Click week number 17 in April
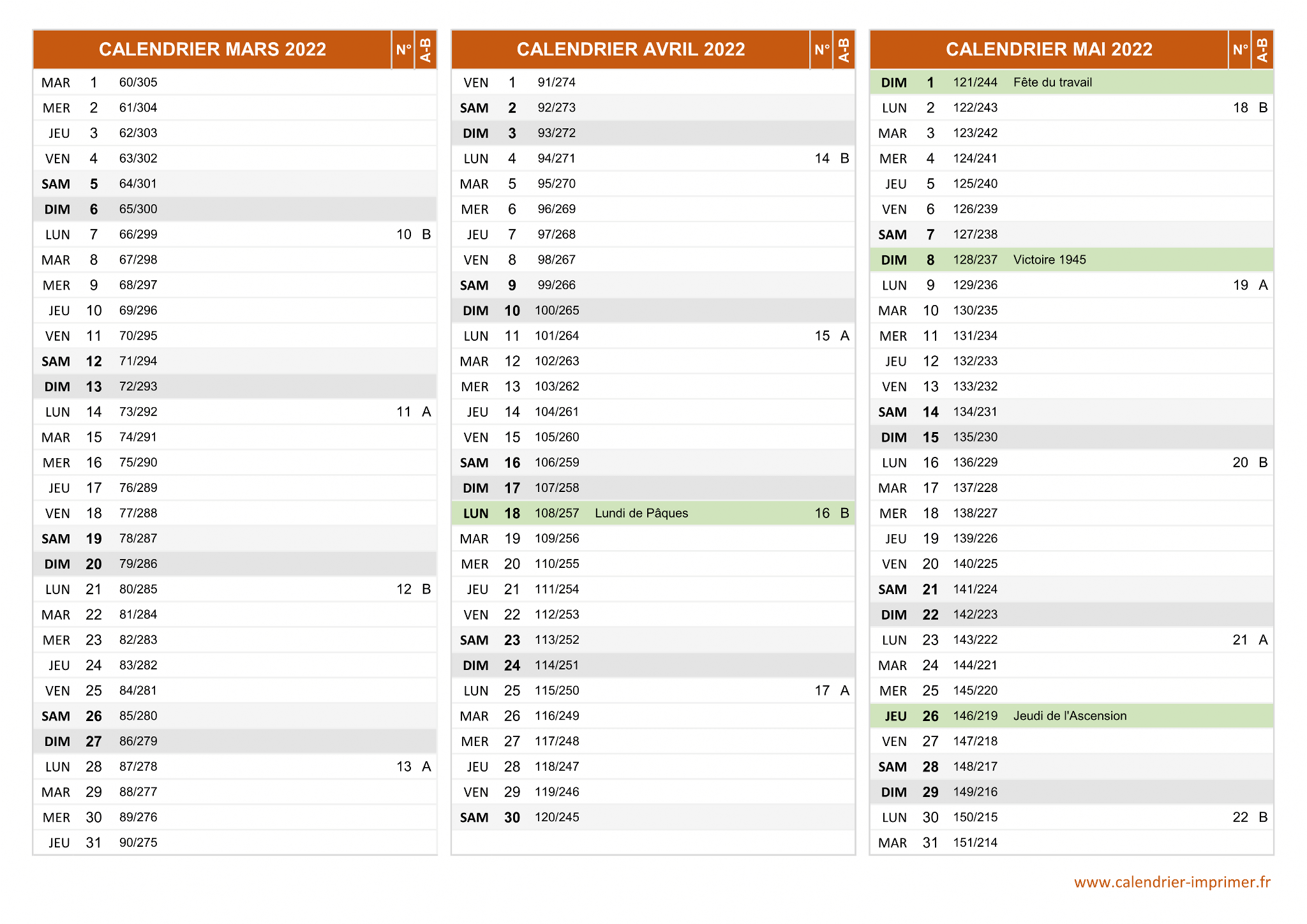This screenshot has height=924, width=1307. (x=822, y=690)
